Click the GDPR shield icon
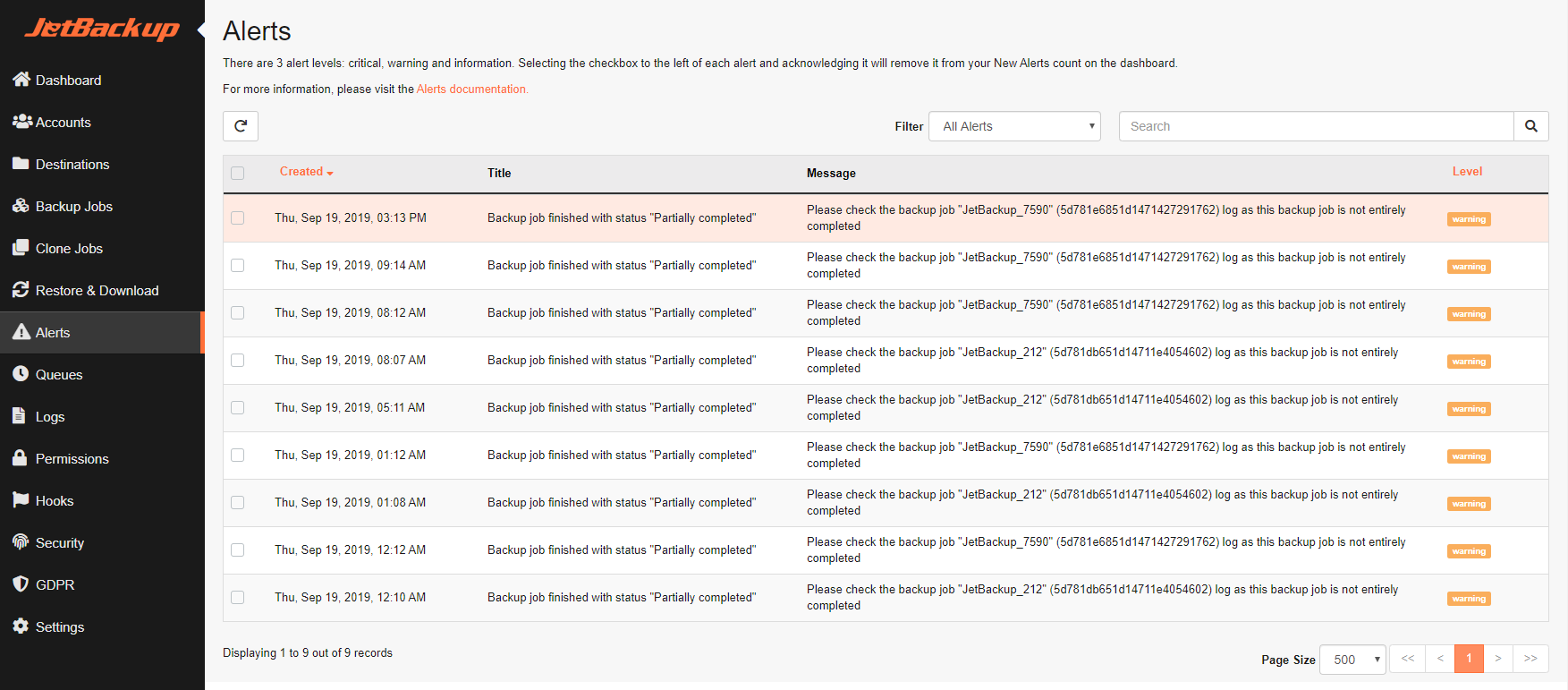This screenshot has height=690, width=1568. (21, 584)
